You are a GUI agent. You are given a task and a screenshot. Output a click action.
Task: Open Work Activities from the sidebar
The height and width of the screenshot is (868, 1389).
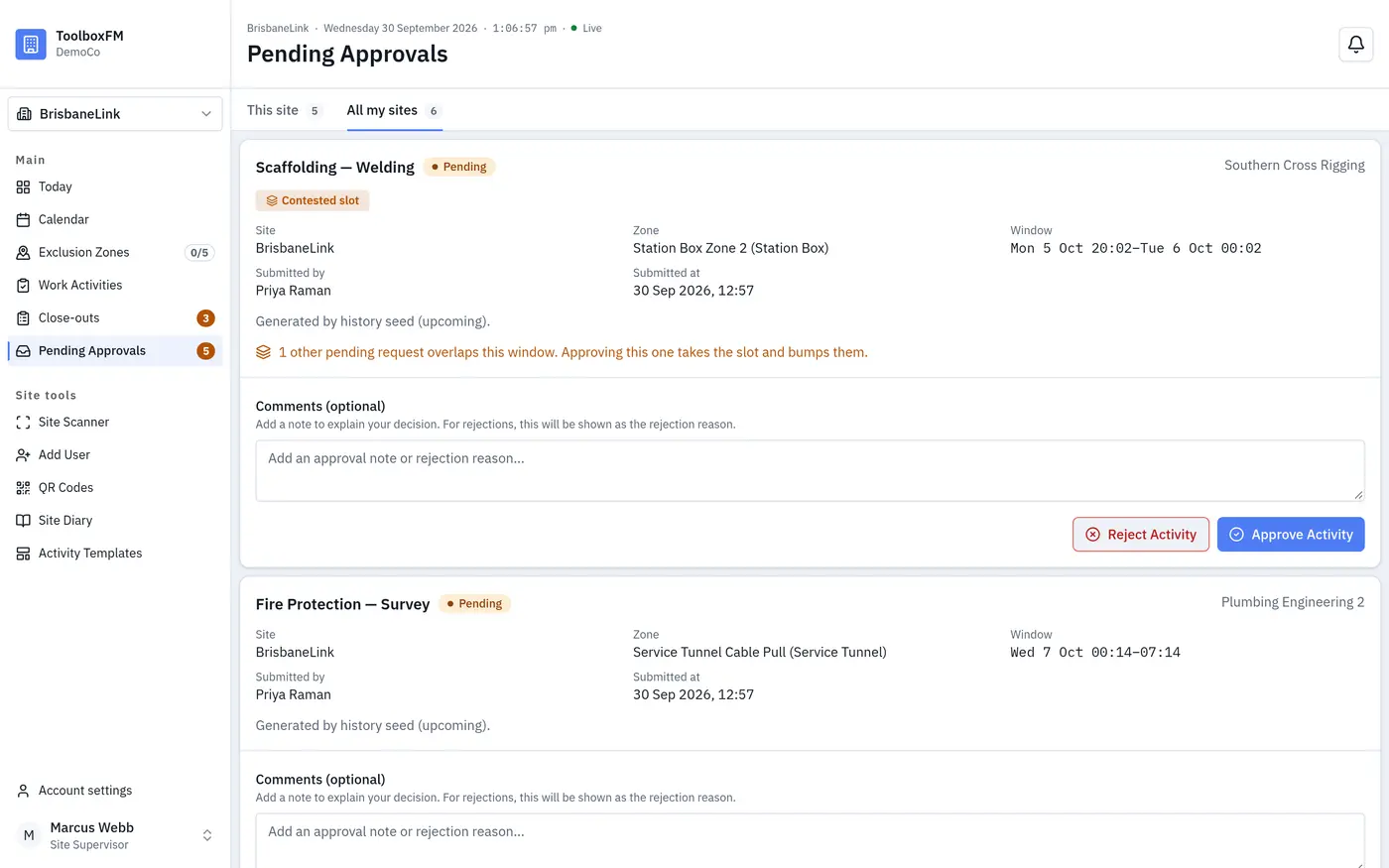115,285
